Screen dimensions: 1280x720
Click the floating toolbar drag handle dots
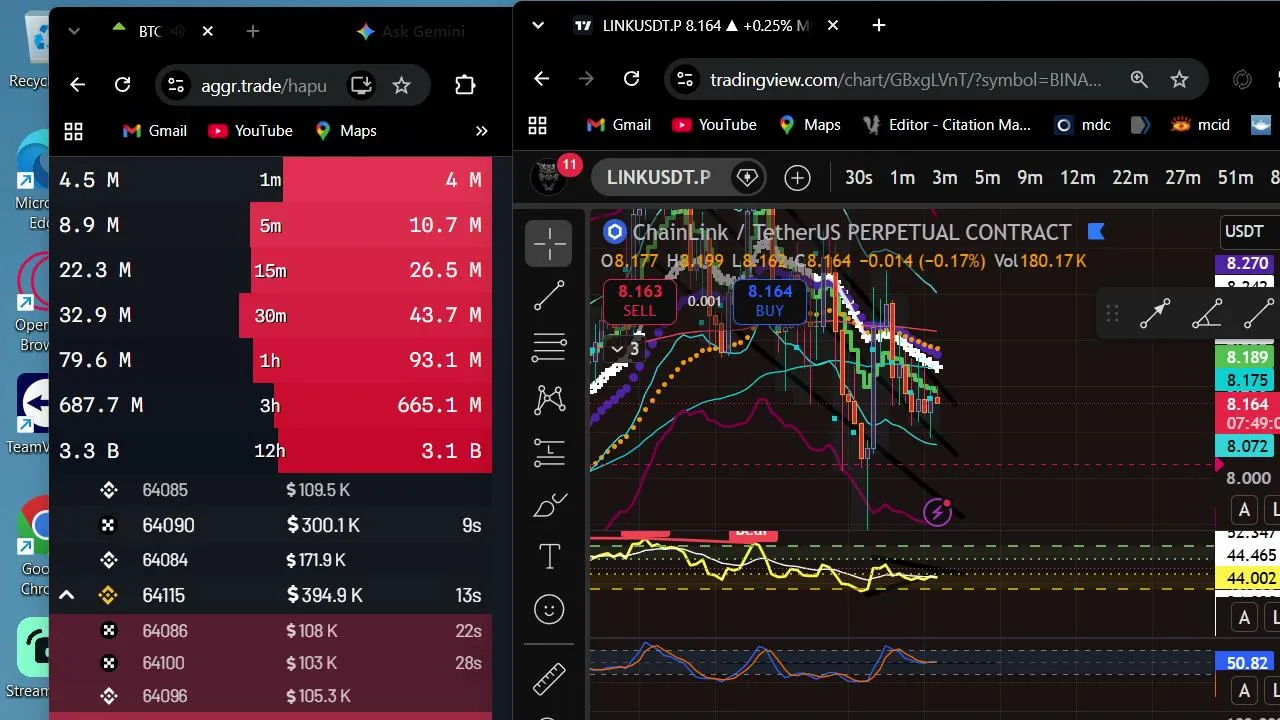[x=1112, y=315]
